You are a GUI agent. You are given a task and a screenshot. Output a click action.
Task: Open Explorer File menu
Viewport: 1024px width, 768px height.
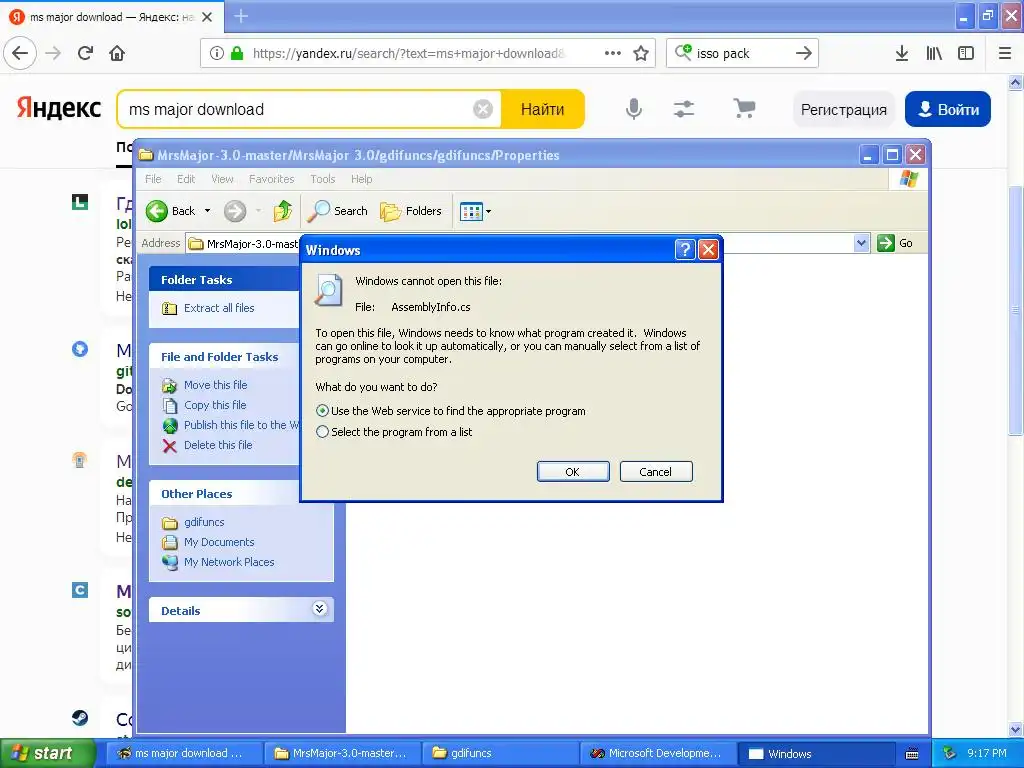point(153,179)
